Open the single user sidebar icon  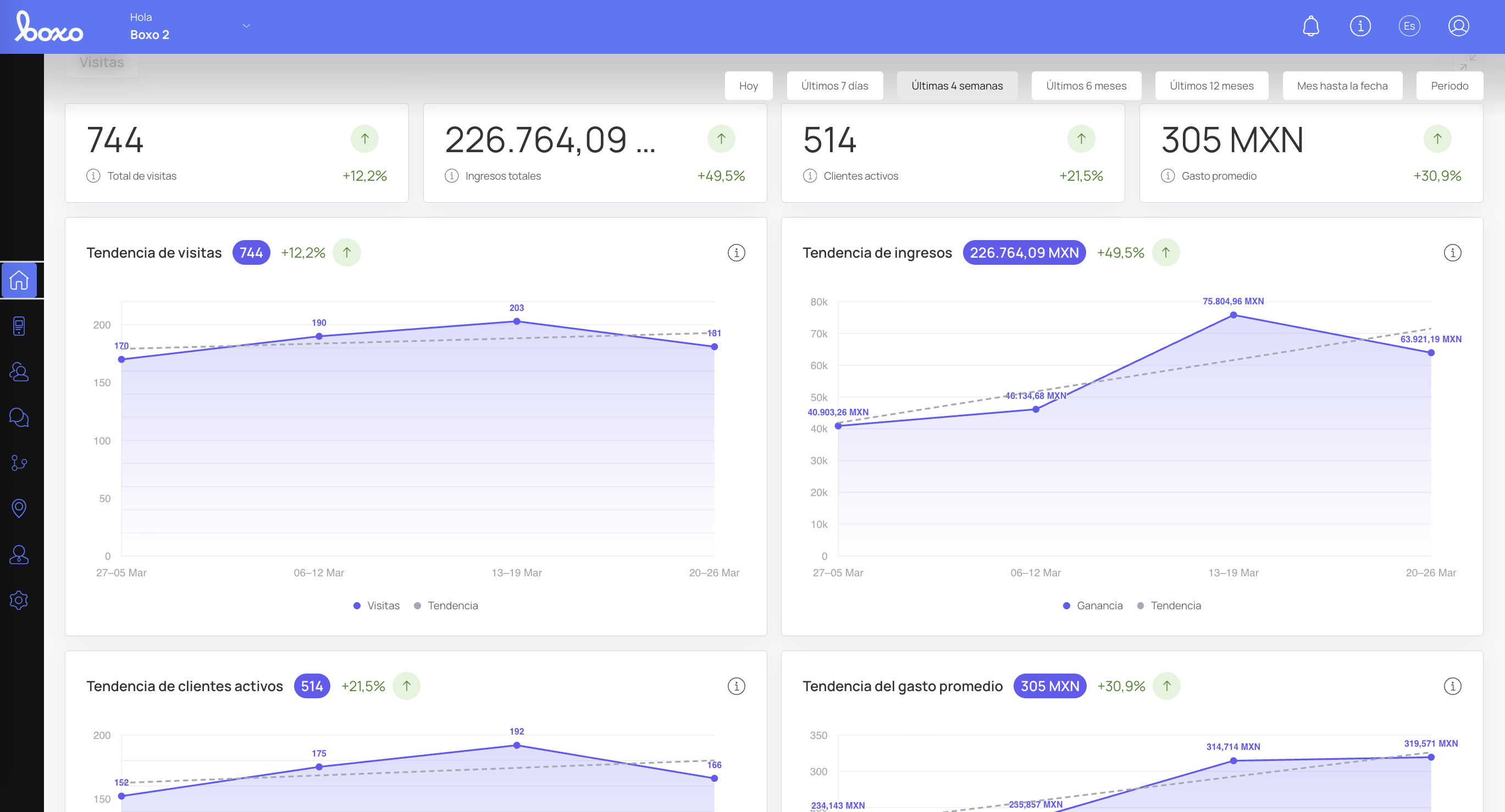pyautogui.click(x=19, y=554)
